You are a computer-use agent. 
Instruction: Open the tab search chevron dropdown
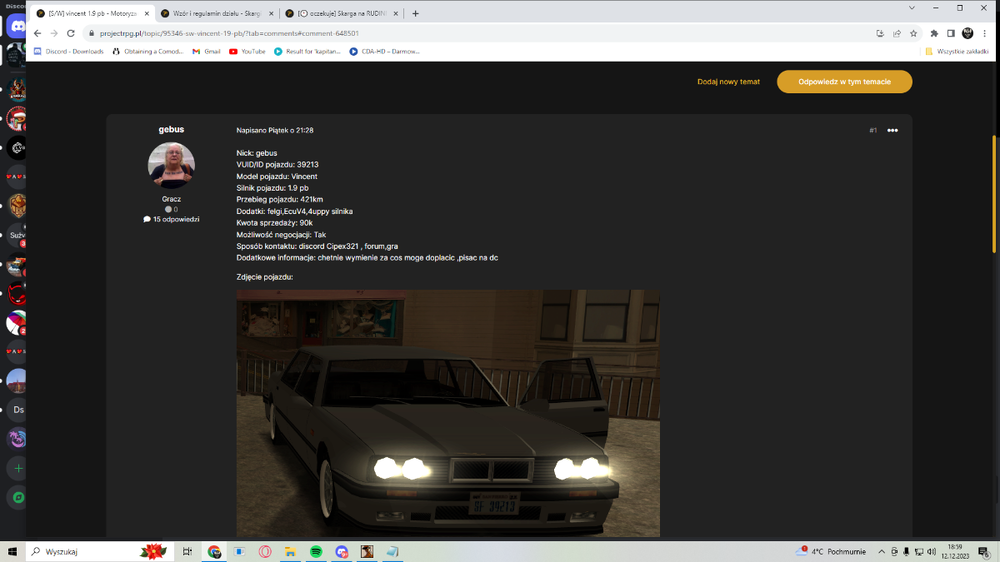911,8
